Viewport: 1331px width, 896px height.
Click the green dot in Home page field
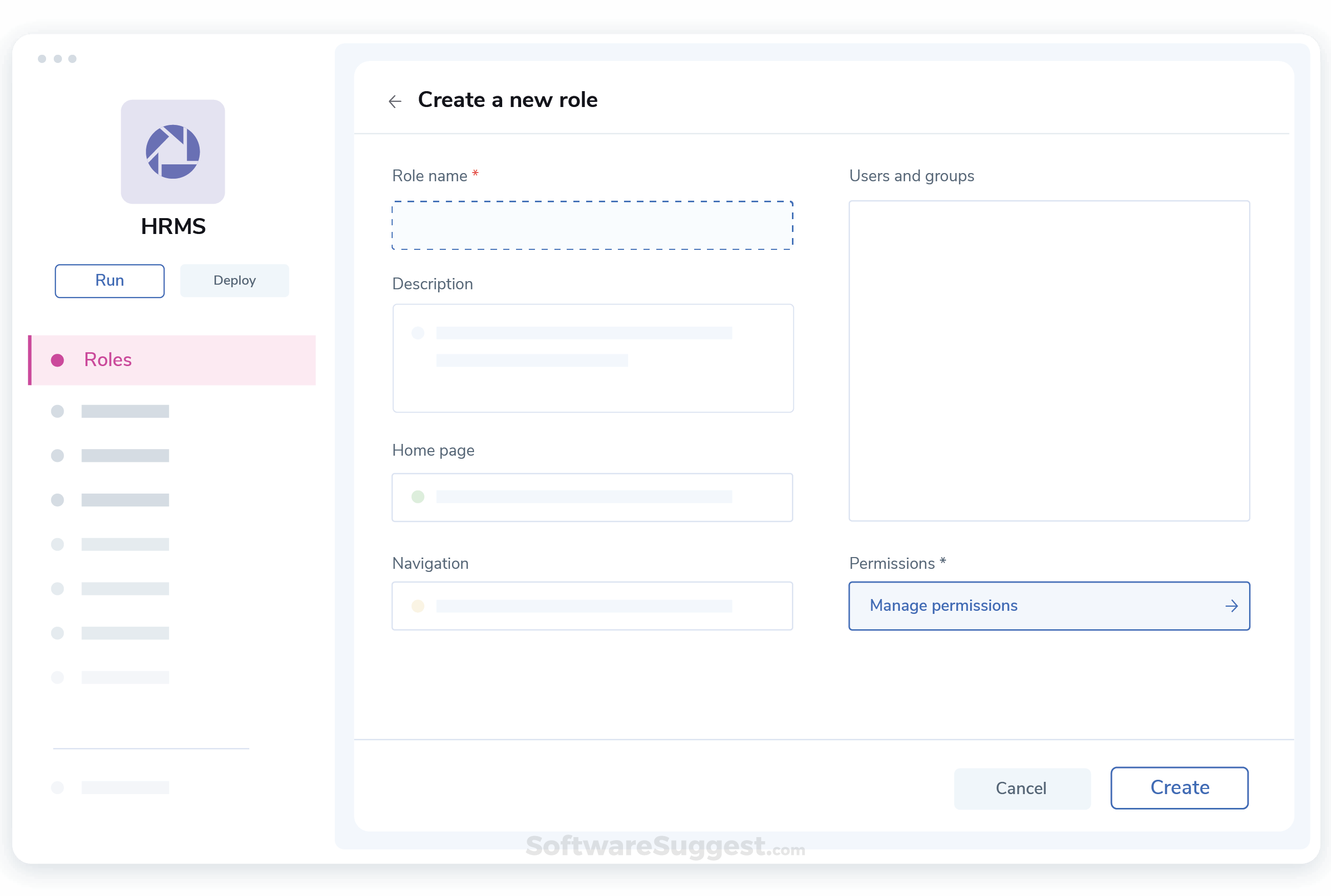point(419,497)
